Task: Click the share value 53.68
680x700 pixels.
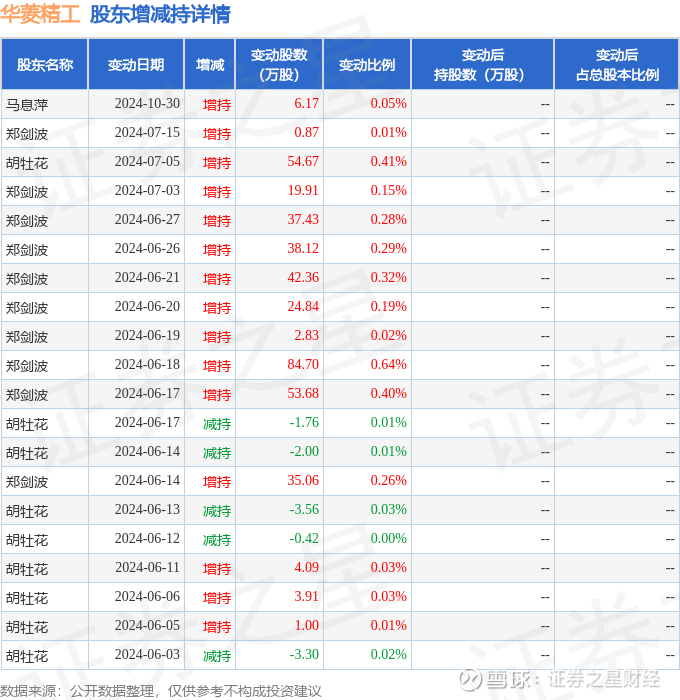Action: pyautogui.click(x=303, y=394)
